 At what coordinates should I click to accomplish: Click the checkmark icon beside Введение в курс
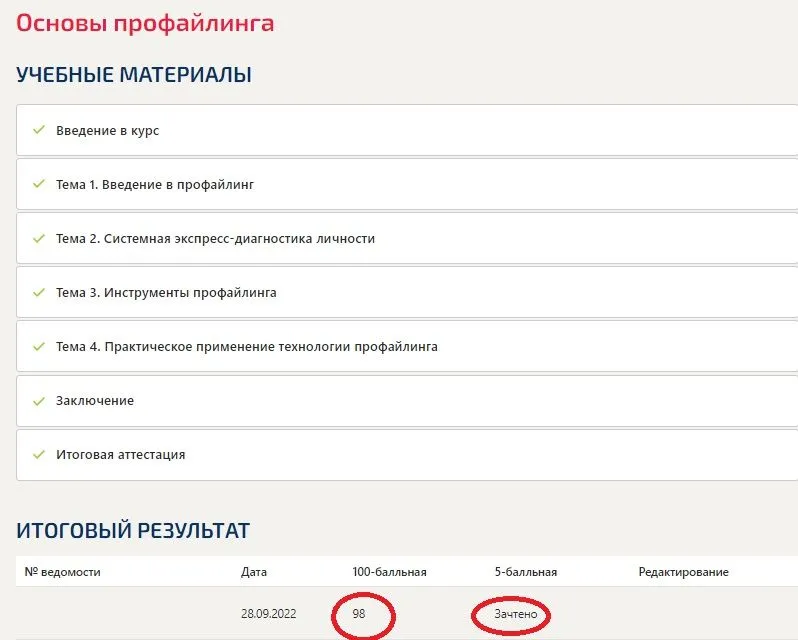coord(39,130)
